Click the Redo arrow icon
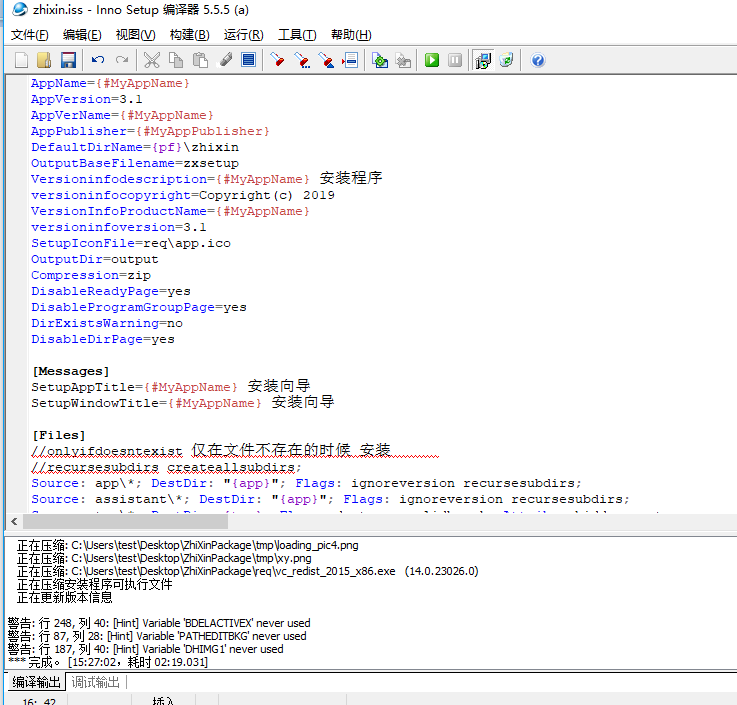The width and height of the screenshot is (737, 705). pyautogui.click(x=122, y=60)
